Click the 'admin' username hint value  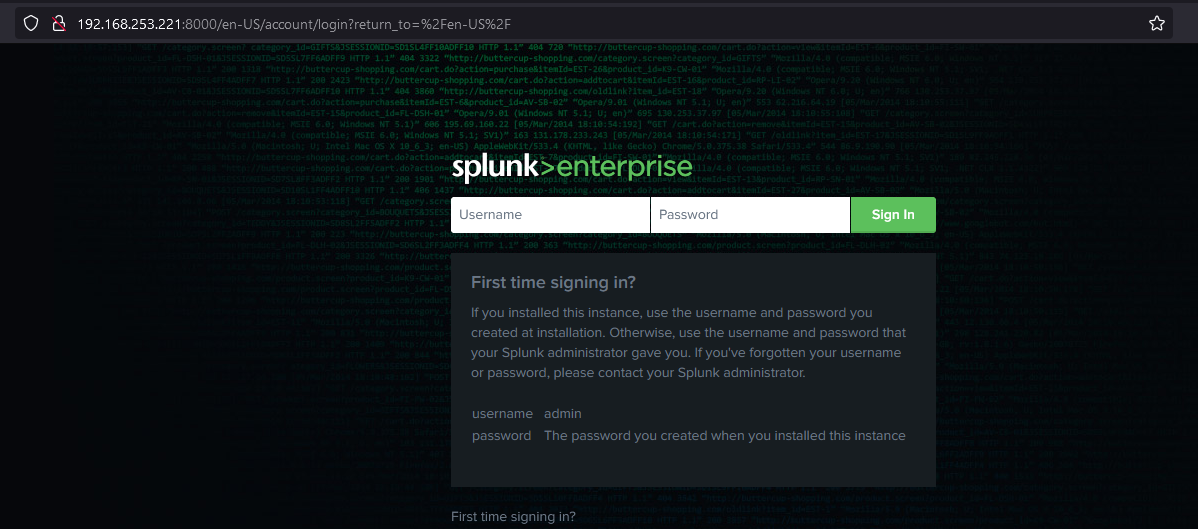563,414
